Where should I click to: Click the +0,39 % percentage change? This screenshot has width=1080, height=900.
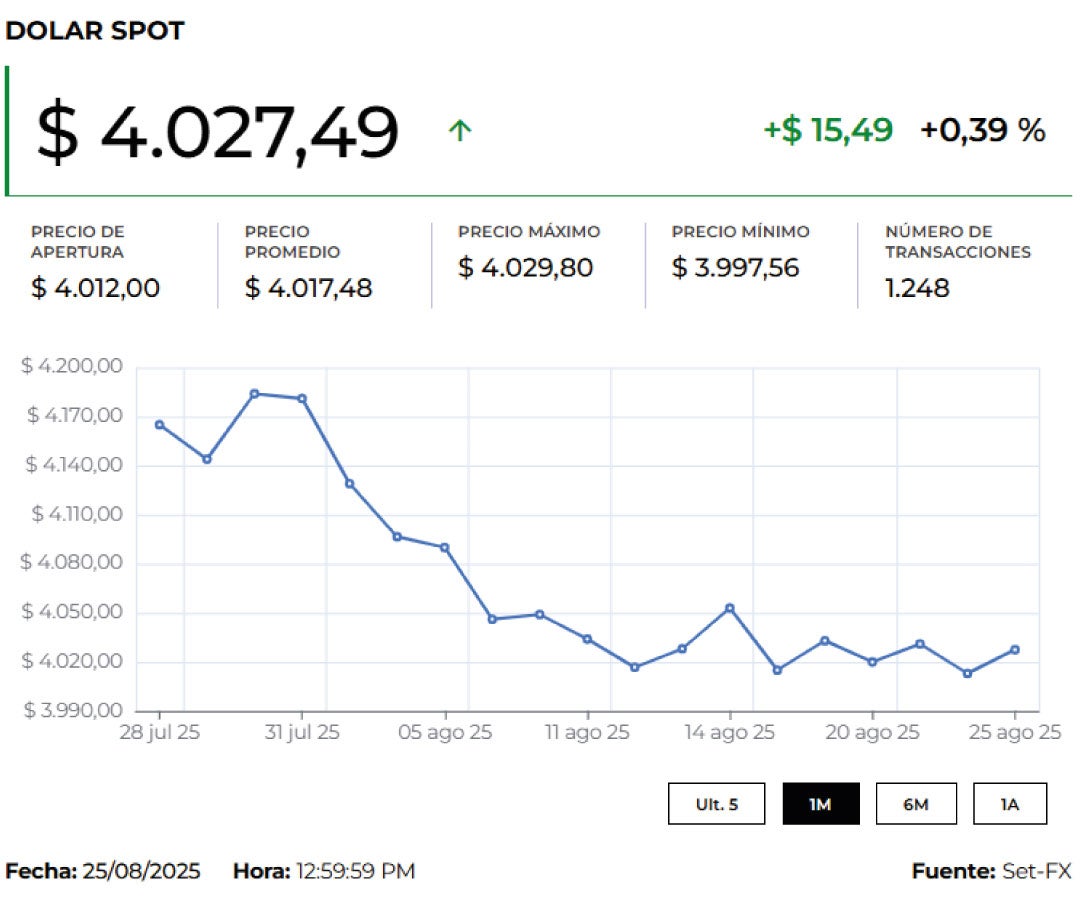[x=982, y=130]
